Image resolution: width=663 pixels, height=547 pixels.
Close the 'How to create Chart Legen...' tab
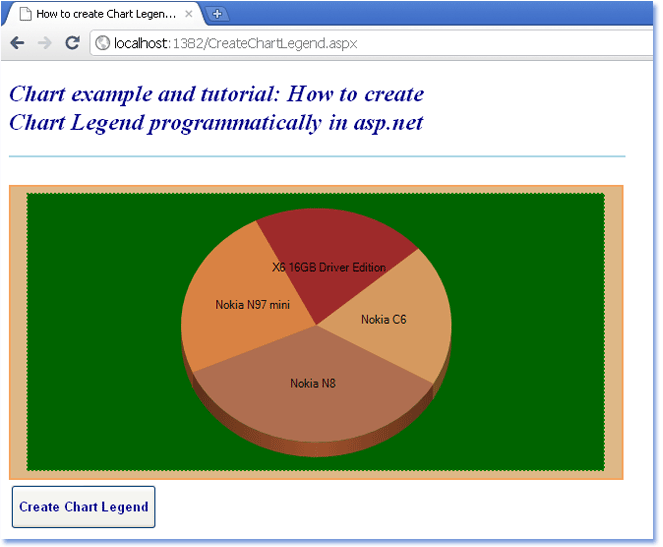[x=189, y=14]
